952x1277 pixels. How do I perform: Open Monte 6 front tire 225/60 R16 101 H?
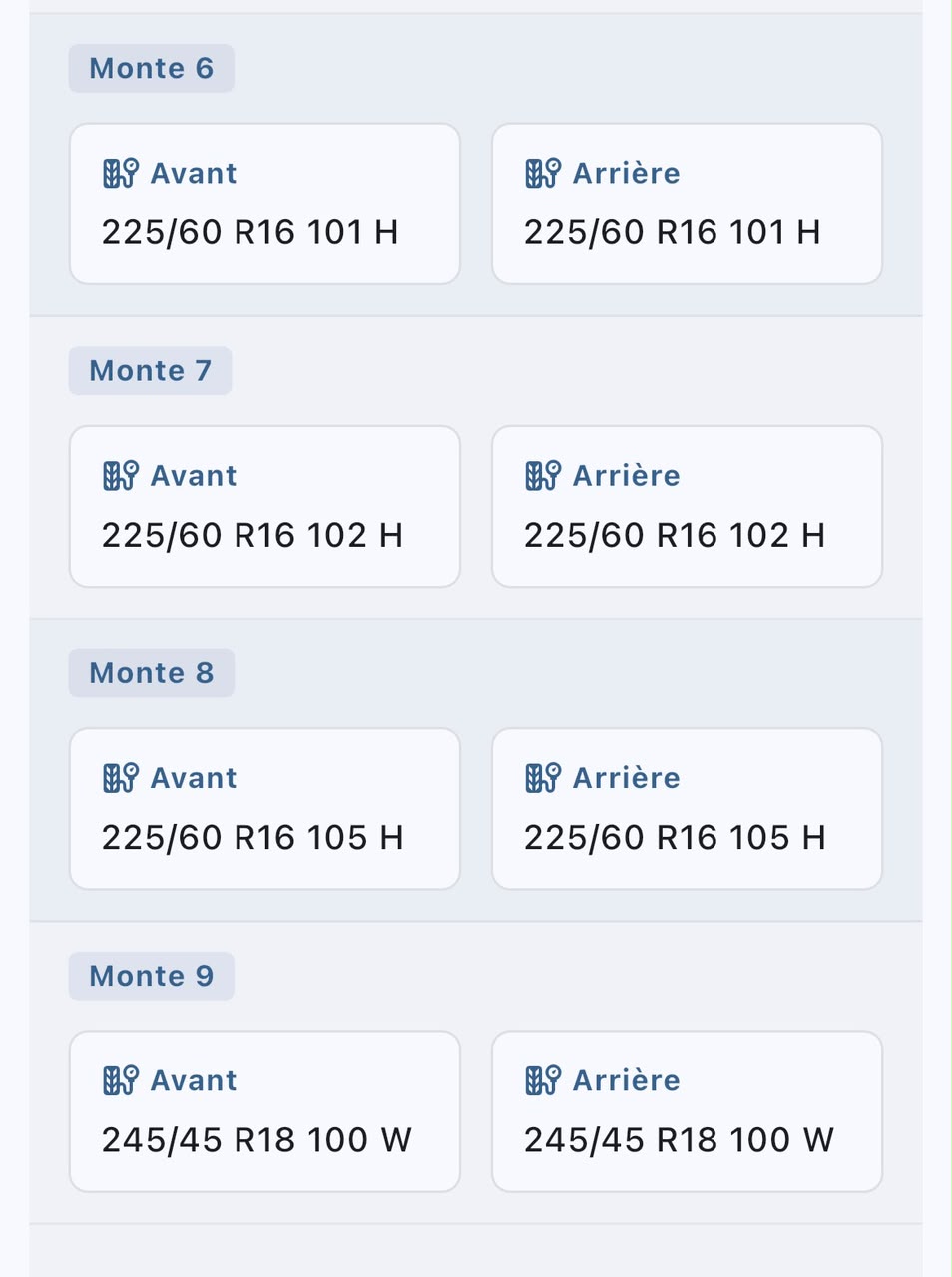(249, 232)
